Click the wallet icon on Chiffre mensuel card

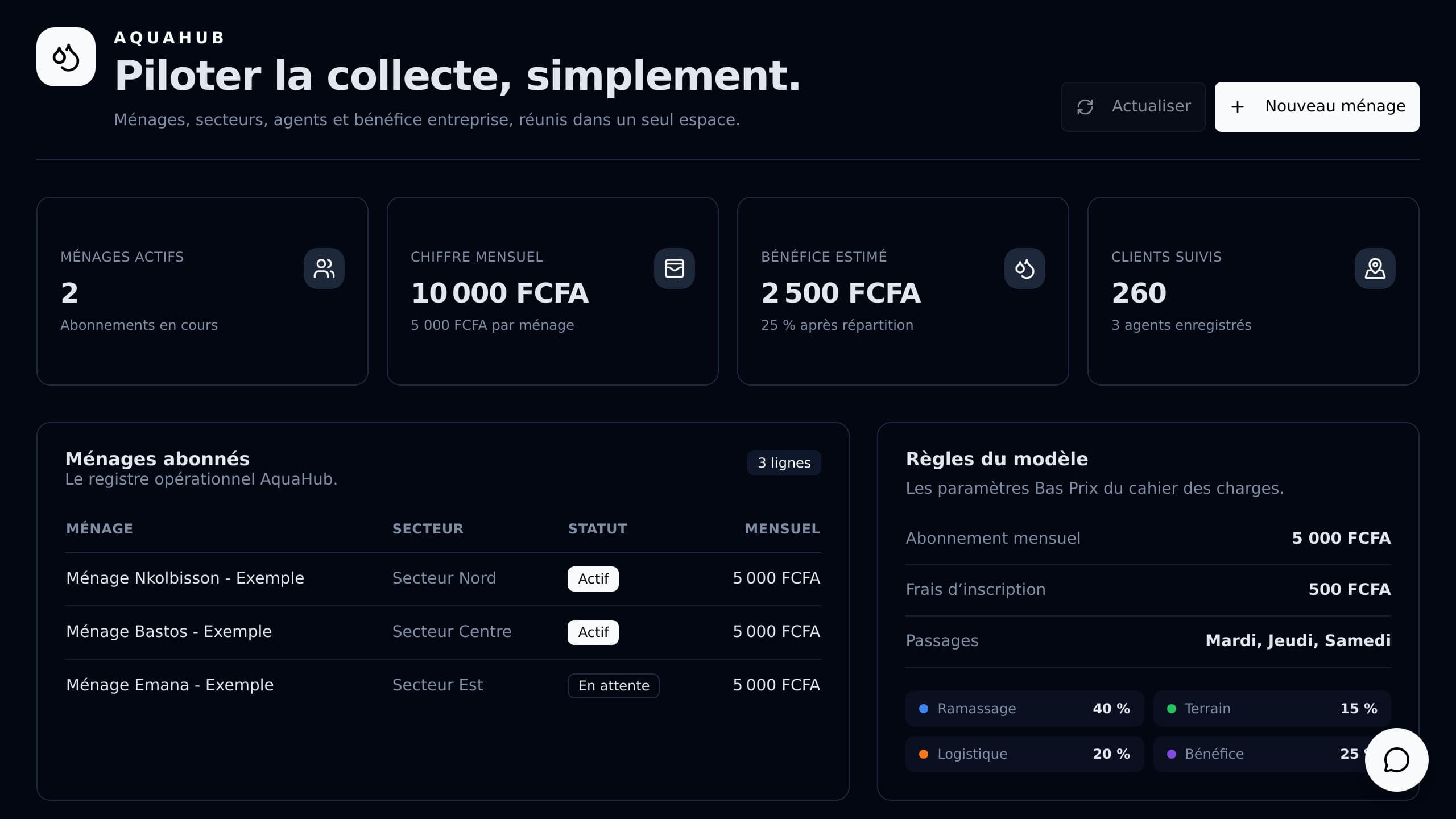pos(675,268)
